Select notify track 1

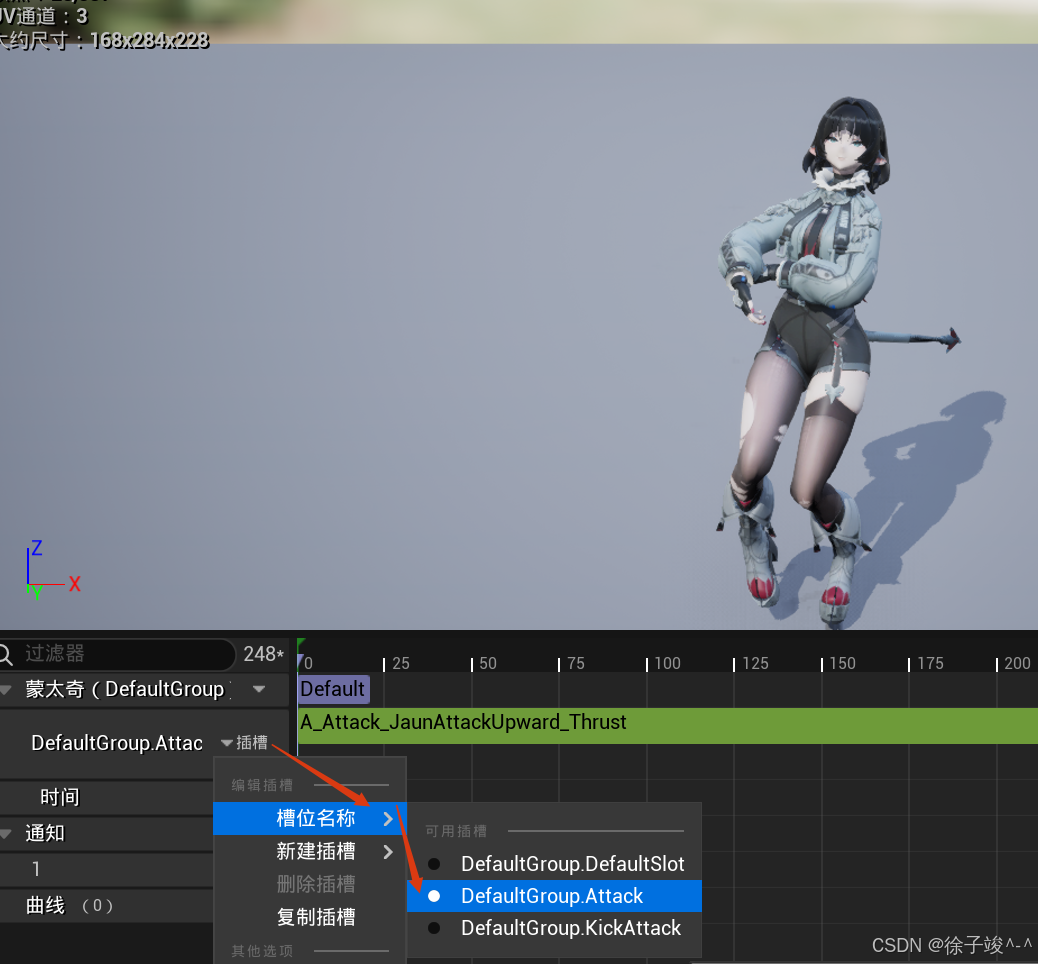point(107,869)
